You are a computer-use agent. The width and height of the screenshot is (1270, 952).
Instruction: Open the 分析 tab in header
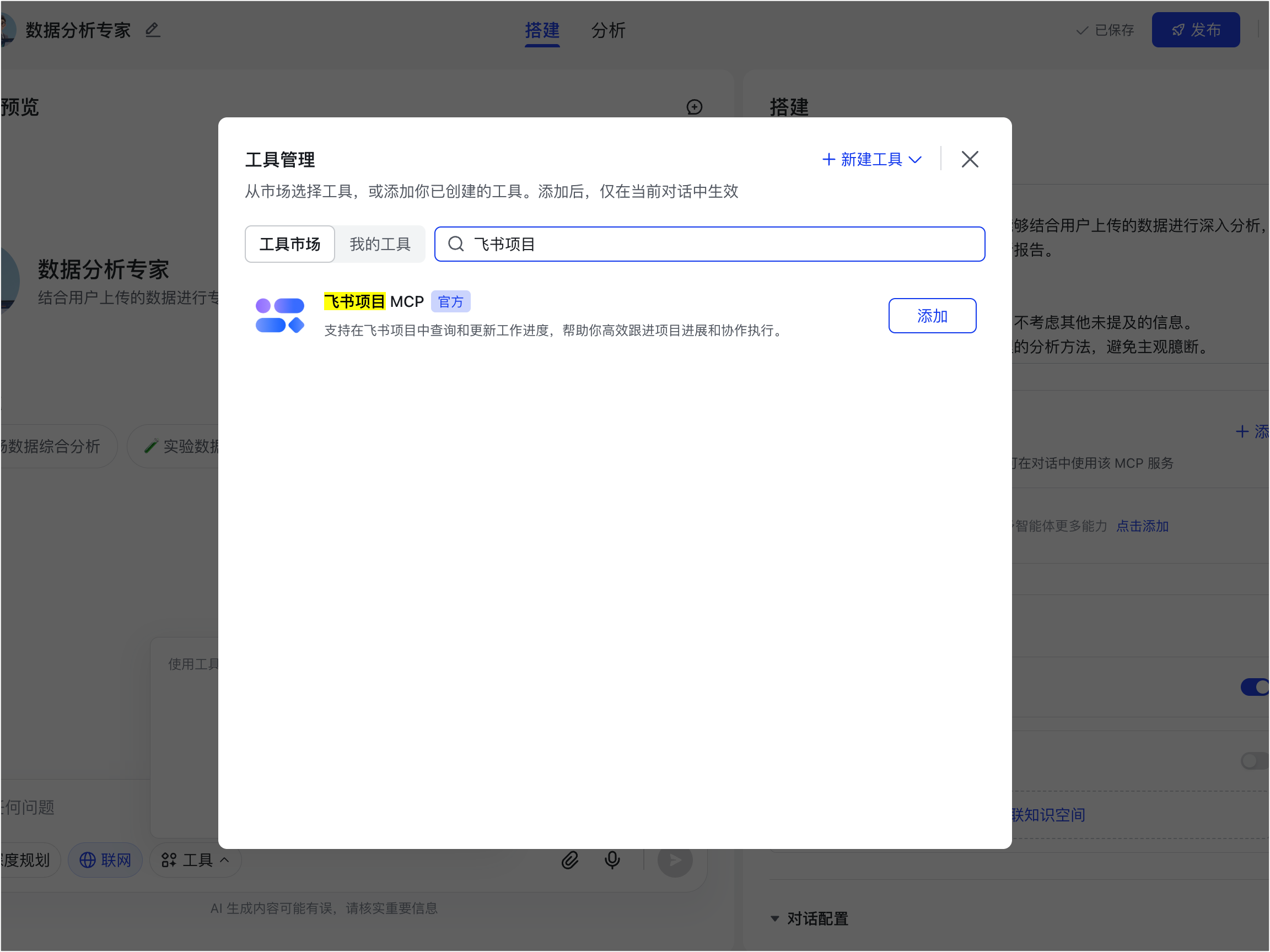(609, 30)
